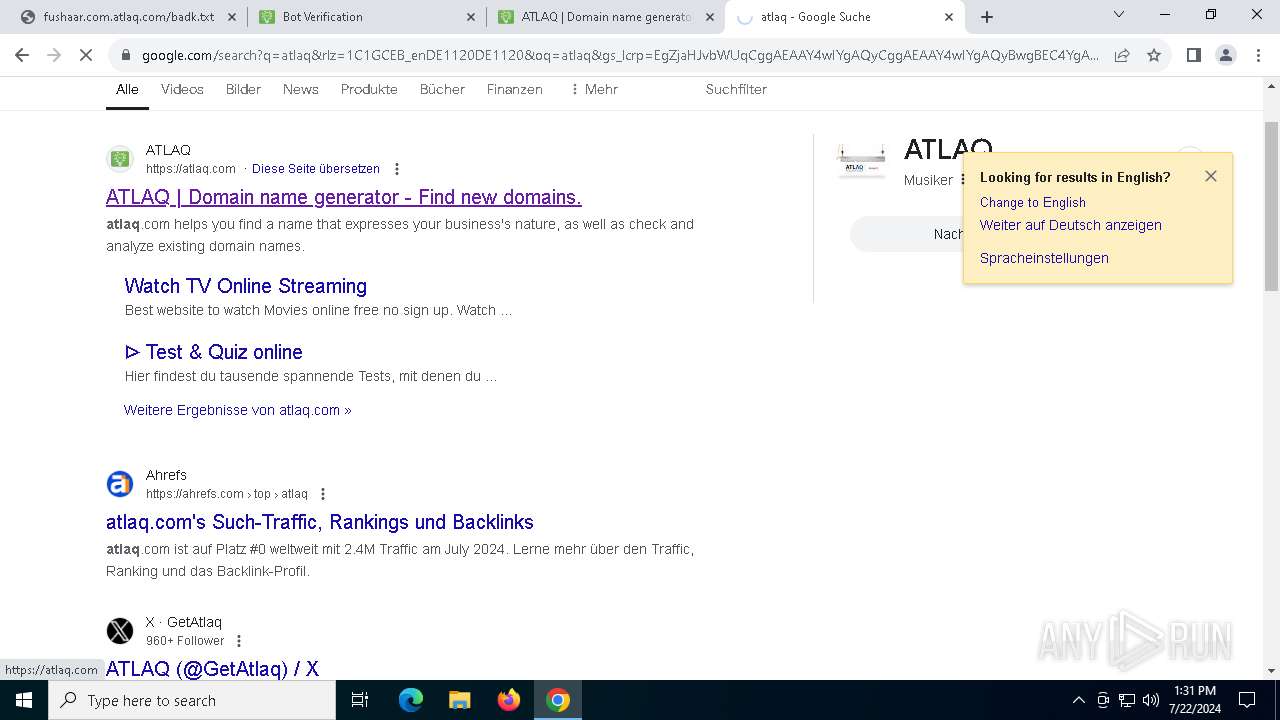Expand the Mehr filter menu

(x=593, y=89)
